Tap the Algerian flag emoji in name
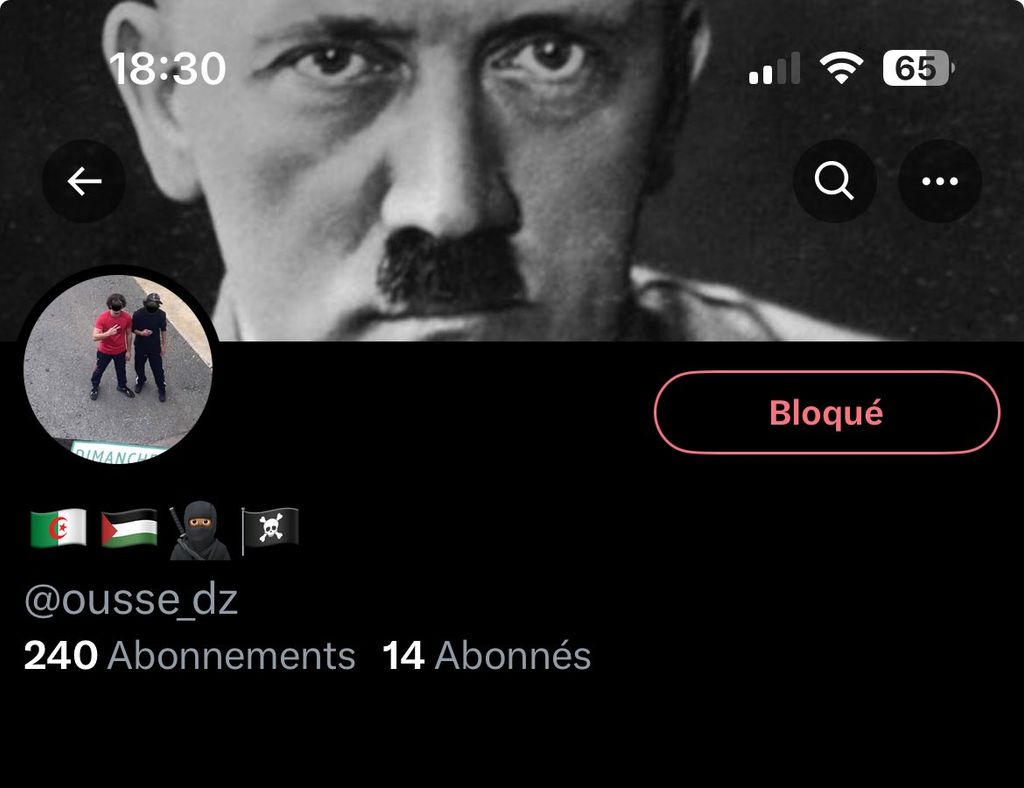 tap(59, 528)
